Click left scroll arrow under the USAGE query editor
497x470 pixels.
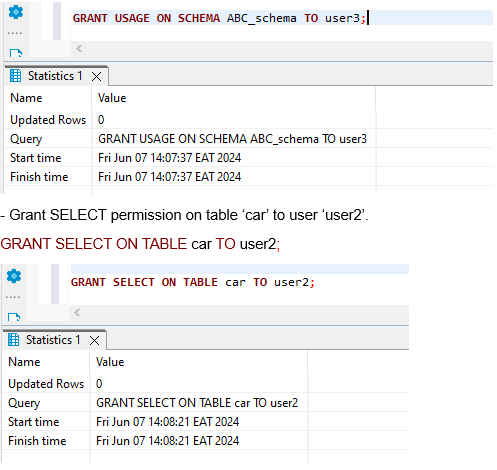[79, 49]
